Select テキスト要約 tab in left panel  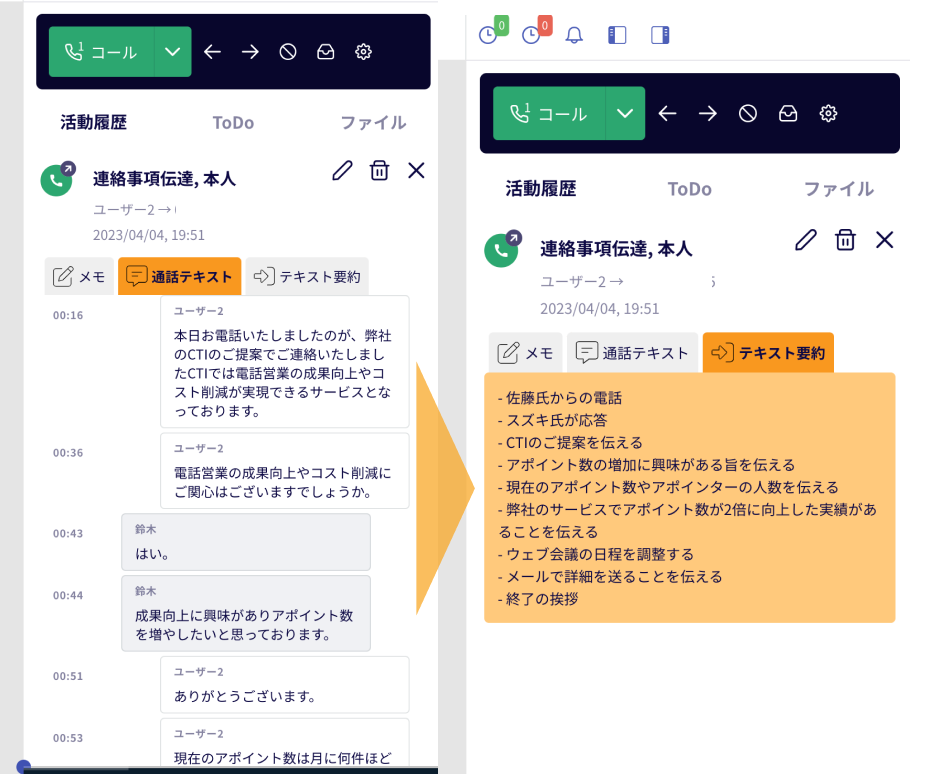[x=307, y=276]
